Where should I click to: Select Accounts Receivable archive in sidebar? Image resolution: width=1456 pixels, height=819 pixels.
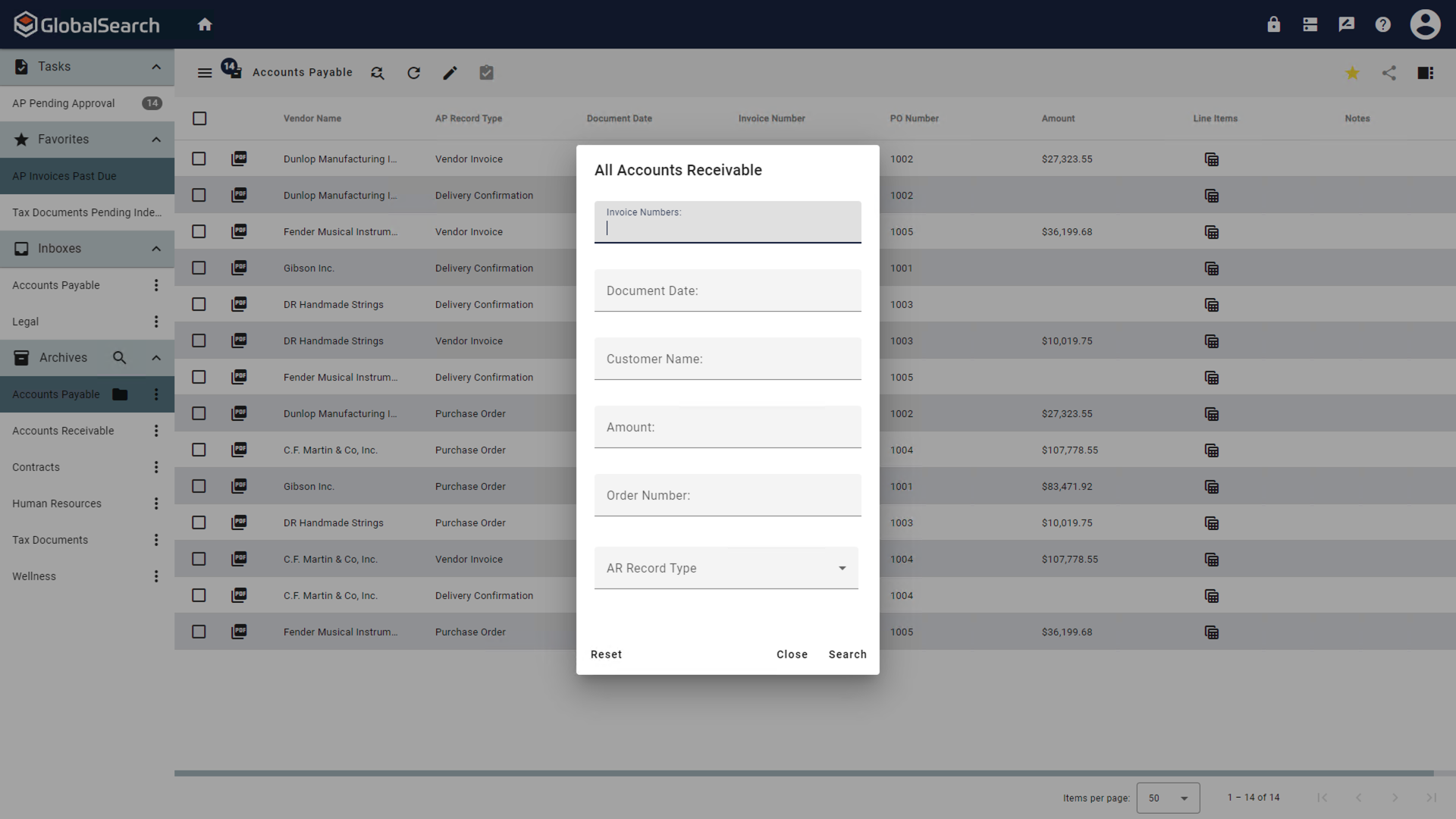pyautogui.click(x=63, y=431)
